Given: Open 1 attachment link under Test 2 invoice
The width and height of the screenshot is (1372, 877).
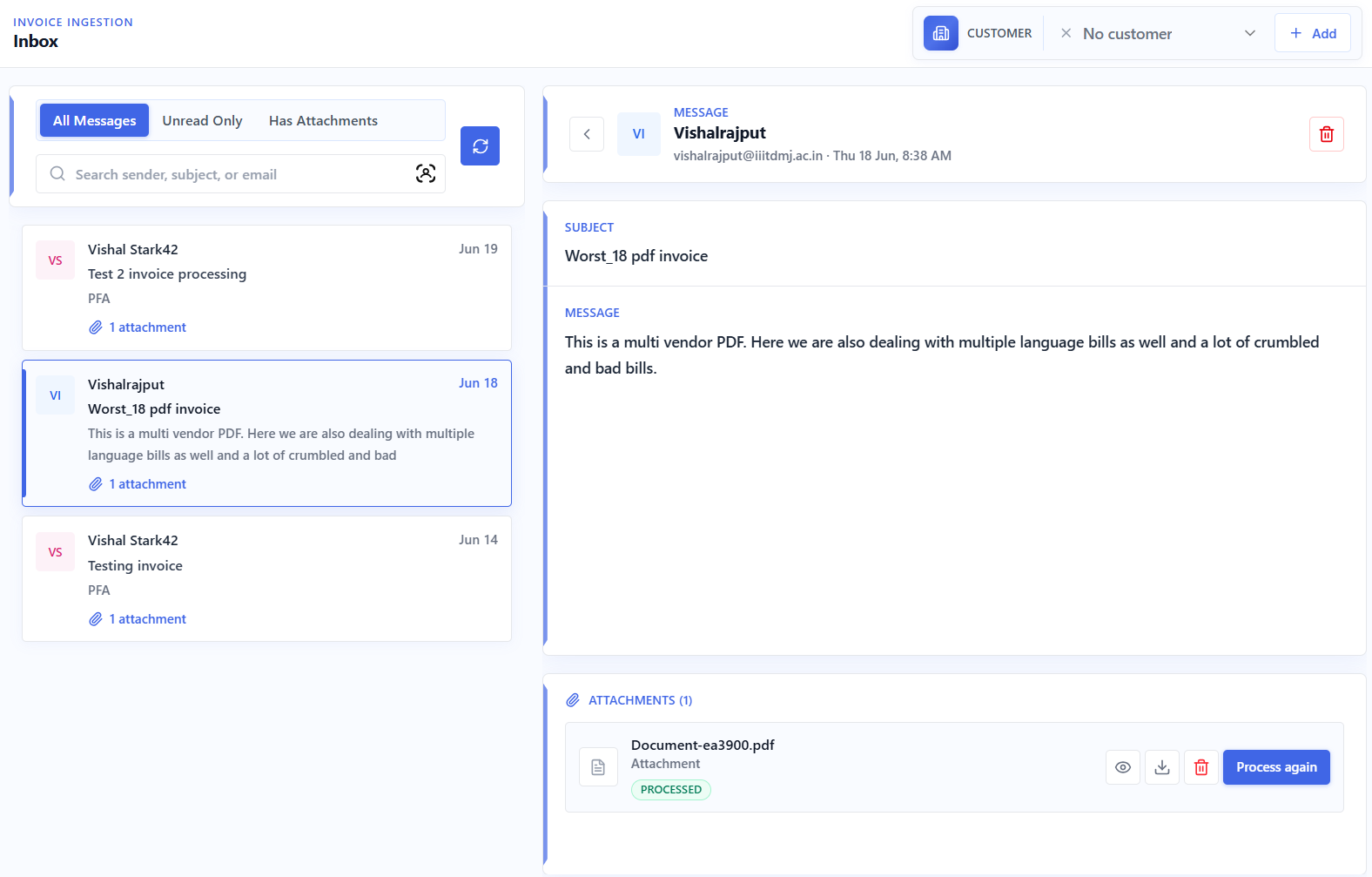Looking at the screenshot, I should pyautogui.click(x=138, y=327).
